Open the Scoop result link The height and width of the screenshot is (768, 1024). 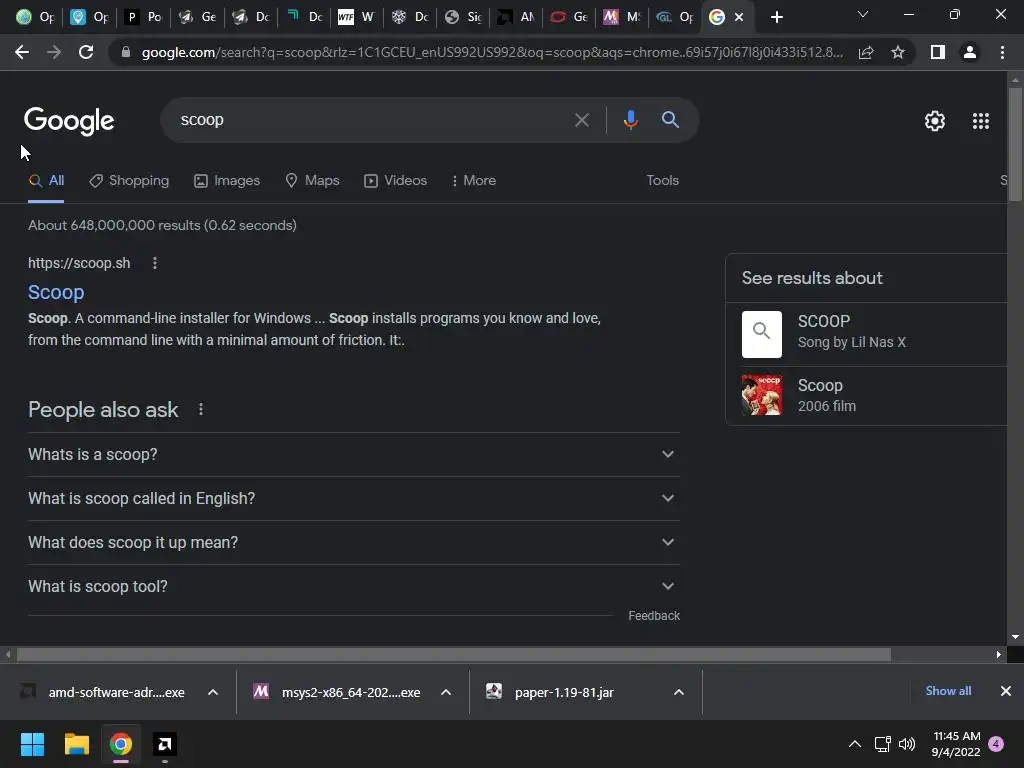[56, 292]
